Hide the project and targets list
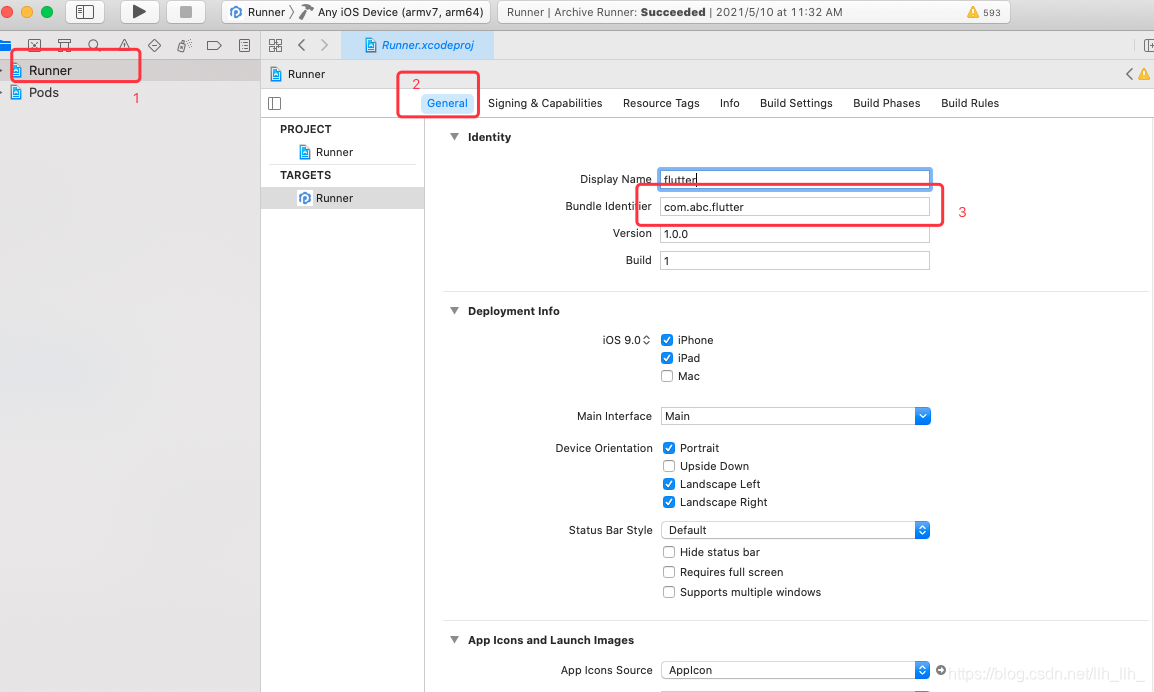The width and height of the screenshot is (1154, 692). coord(275,104)
